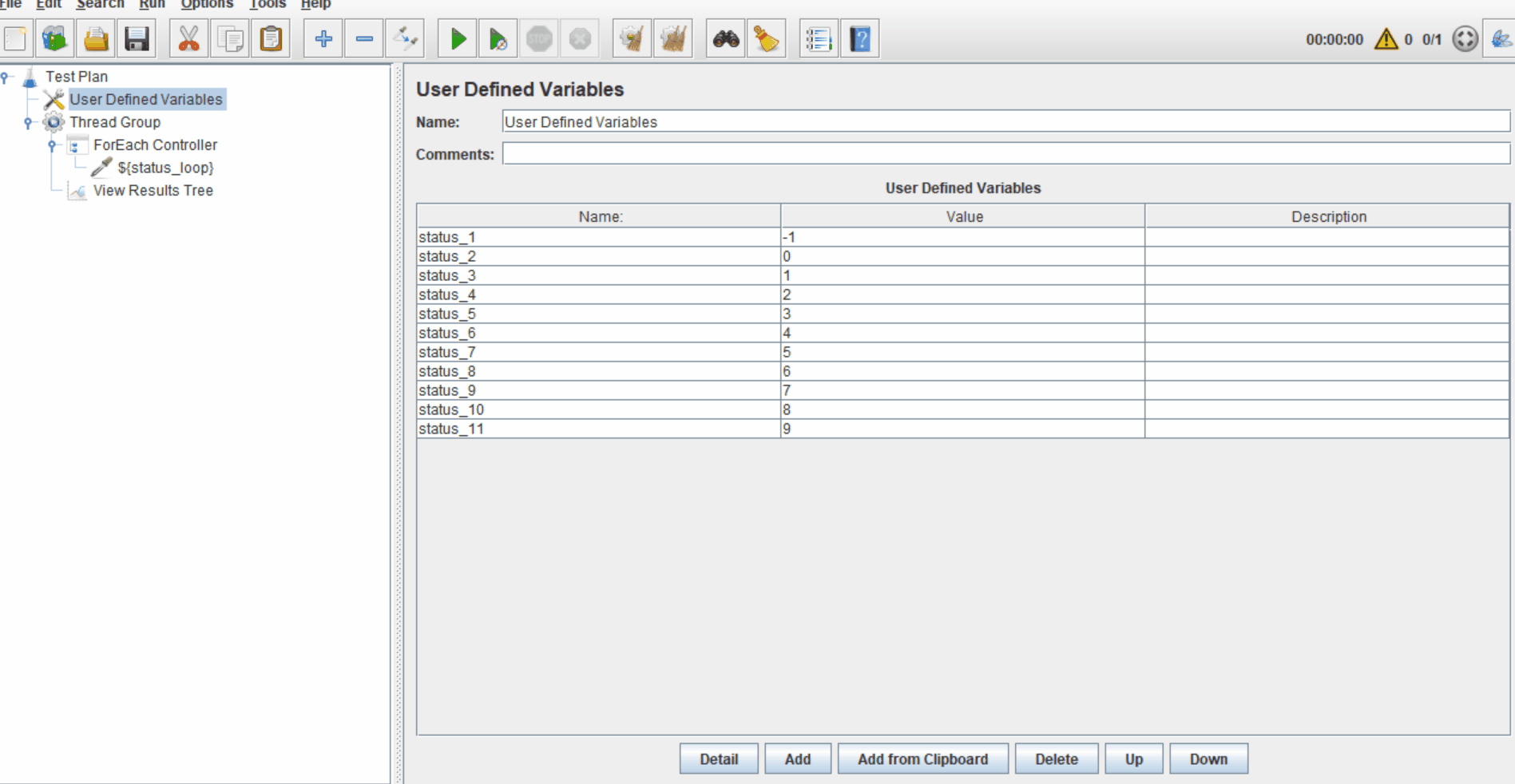Click the Start no pauses icon
The image size is (1515, 784).
click(498, 38)
